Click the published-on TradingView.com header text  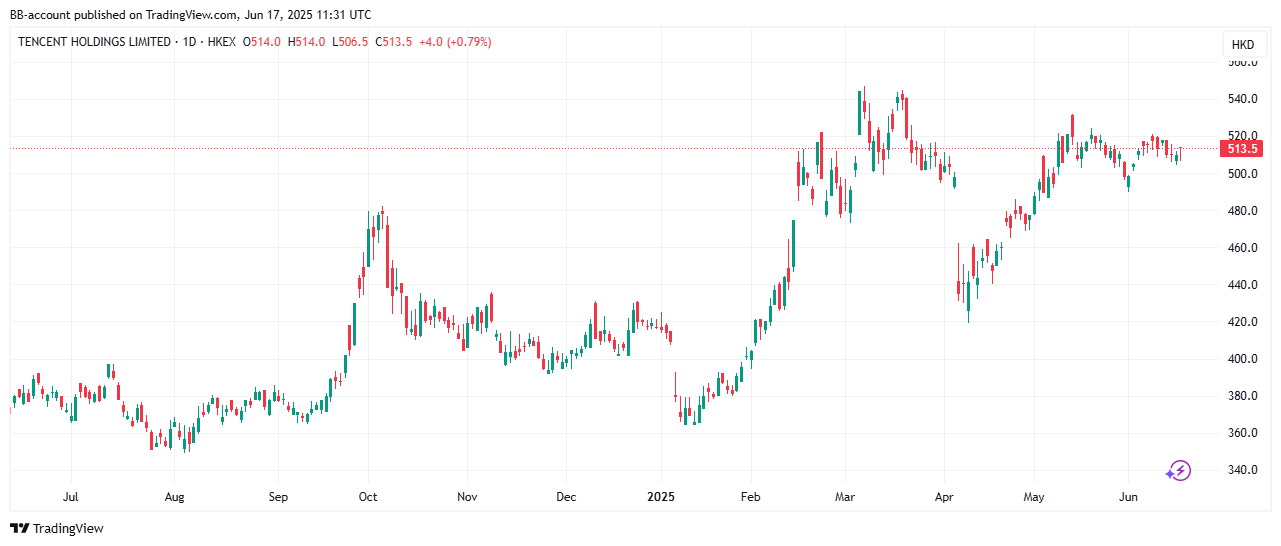(x=191, y=15)
